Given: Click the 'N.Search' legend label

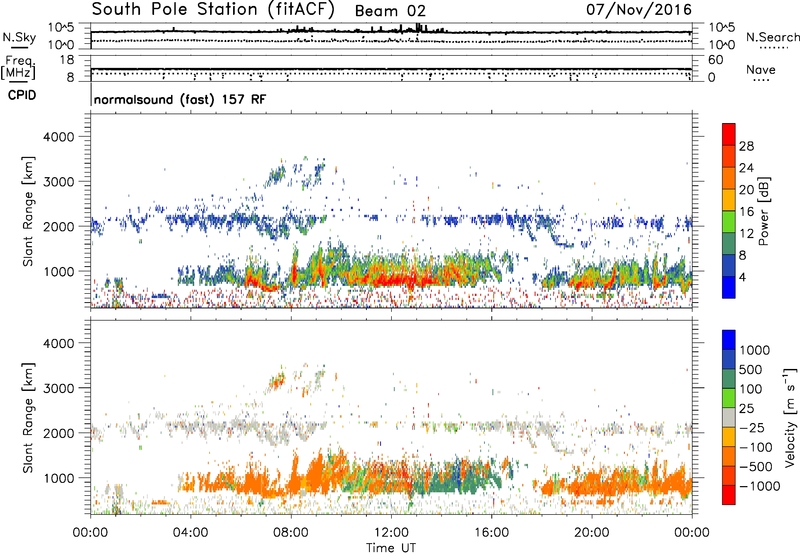Looking at the screenshot, I should [773, 37].
